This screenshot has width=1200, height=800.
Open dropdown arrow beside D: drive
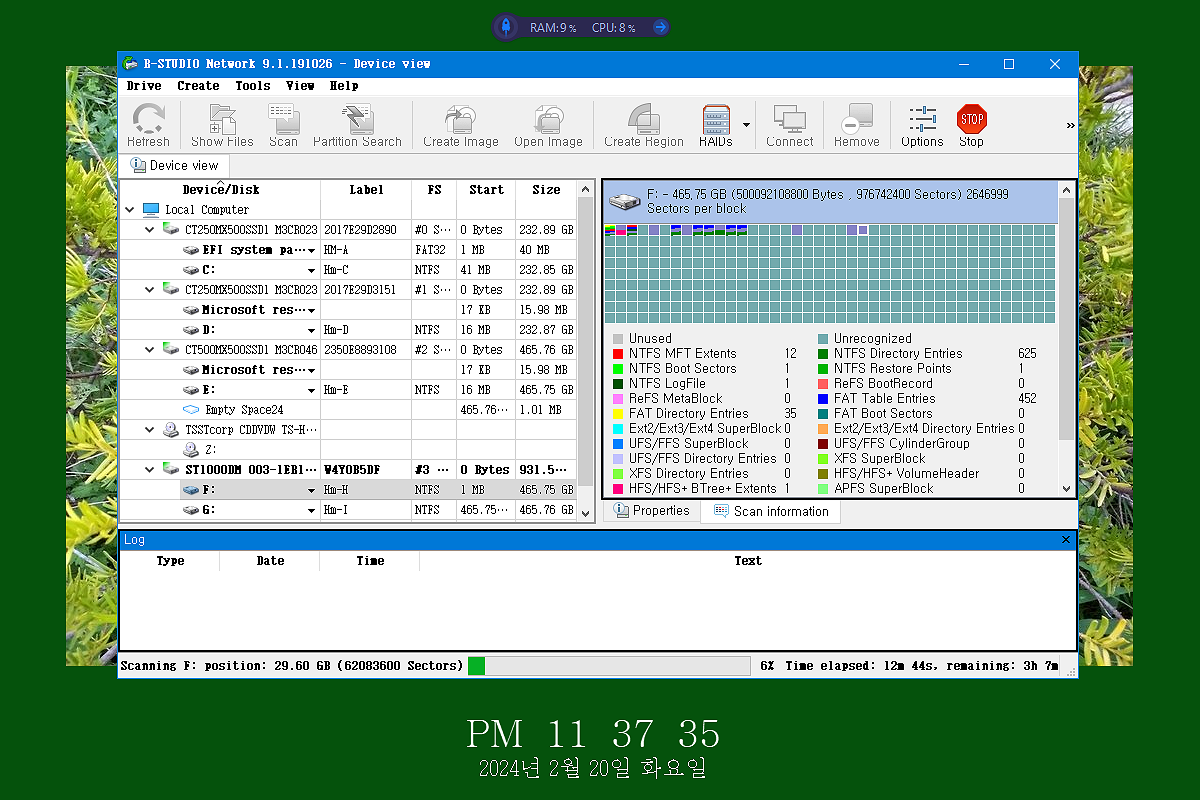pos(312,331)
